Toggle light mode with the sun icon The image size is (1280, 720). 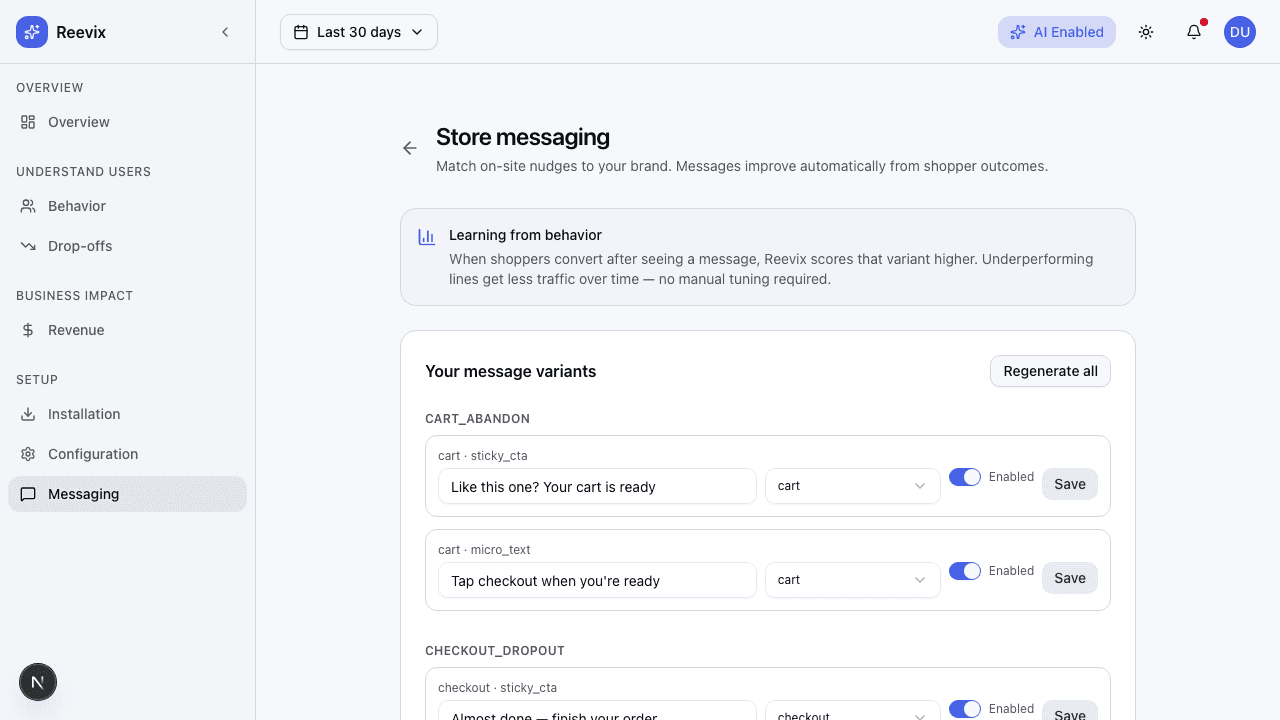coord(1146,31)
